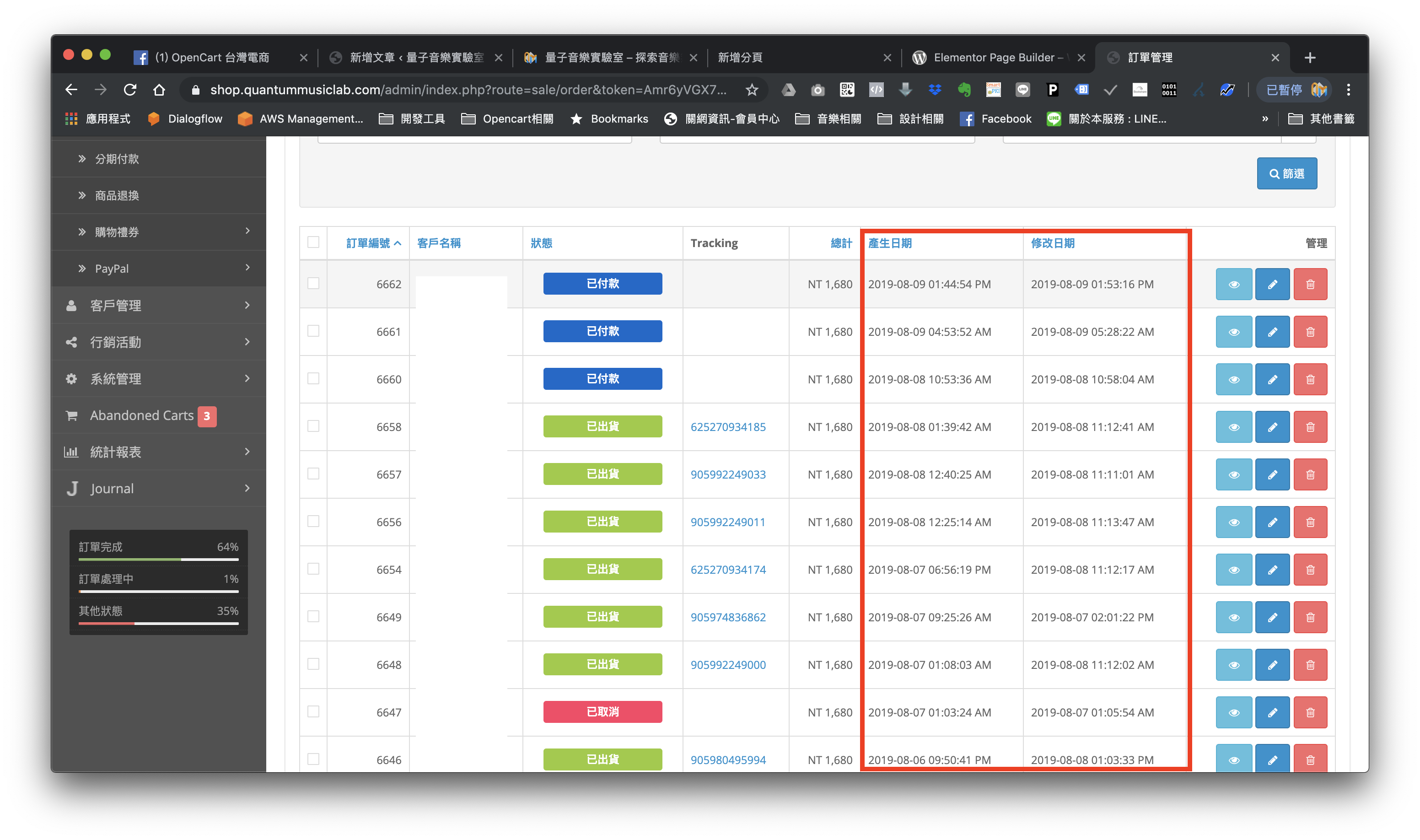The image size is (1420, 840).
Task: Sort the table by 產生日期 column header
Action: point(890,243)
